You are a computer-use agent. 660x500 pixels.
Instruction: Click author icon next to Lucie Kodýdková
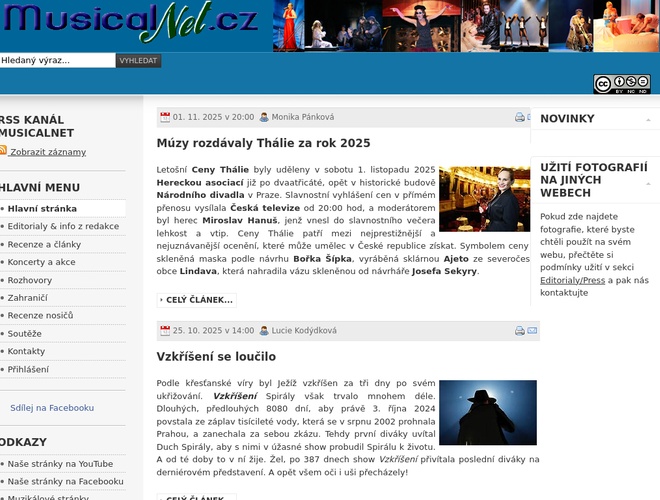click(x=264, y=331)
